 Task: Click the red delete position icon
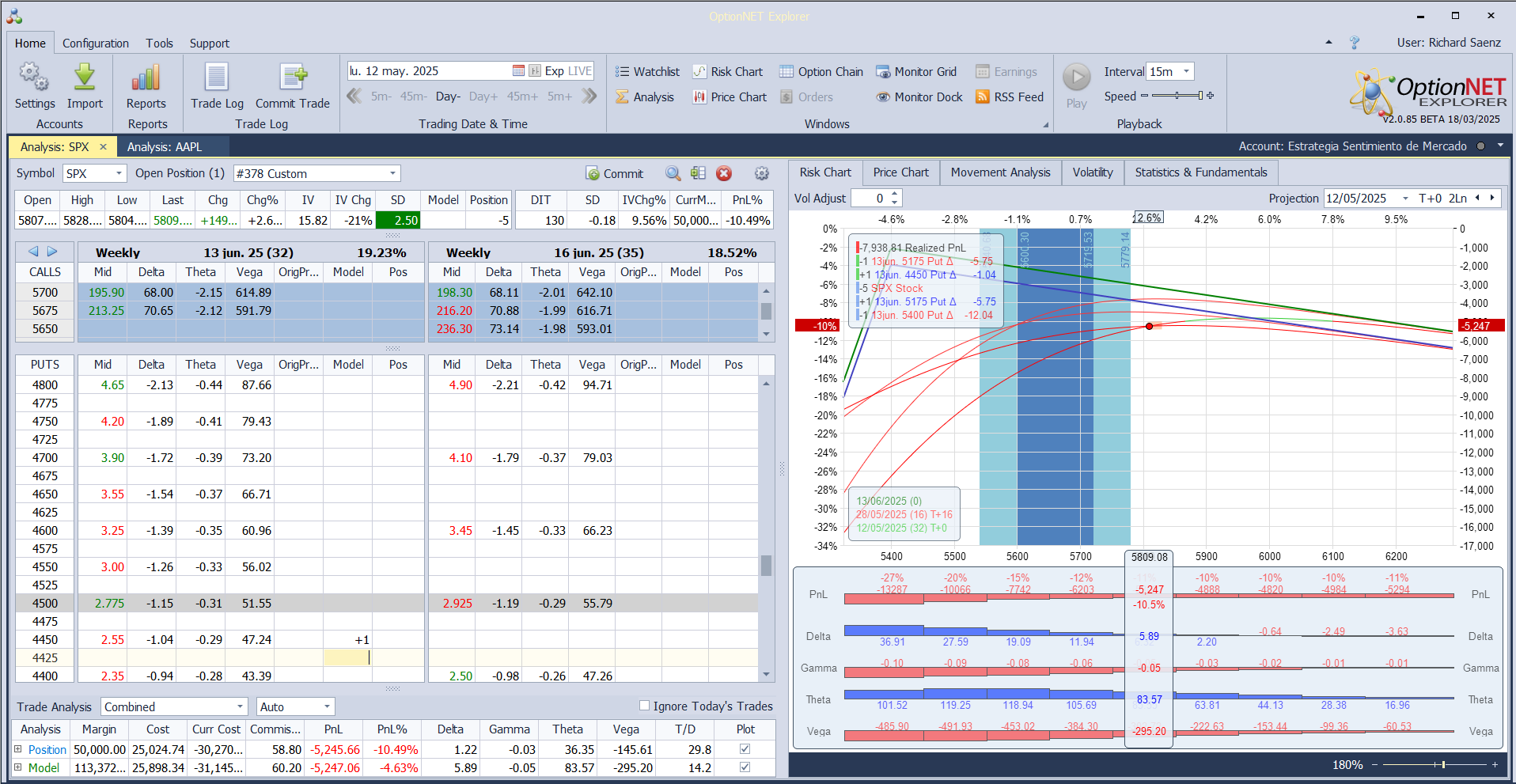click(724, 173)
